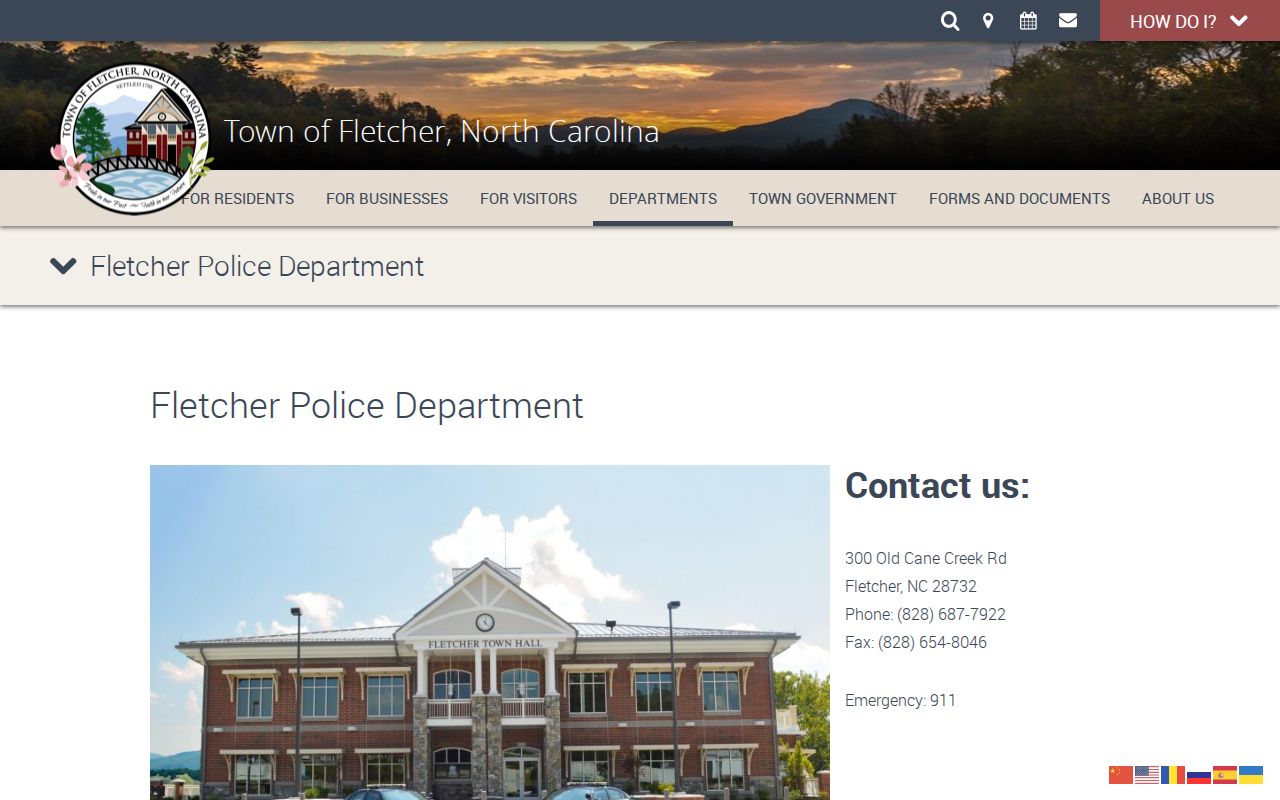Image resolution: width=1280 pixels, height=800 pixels.
Task: Pick the Spanish flag language
Action: [1225, 775]
